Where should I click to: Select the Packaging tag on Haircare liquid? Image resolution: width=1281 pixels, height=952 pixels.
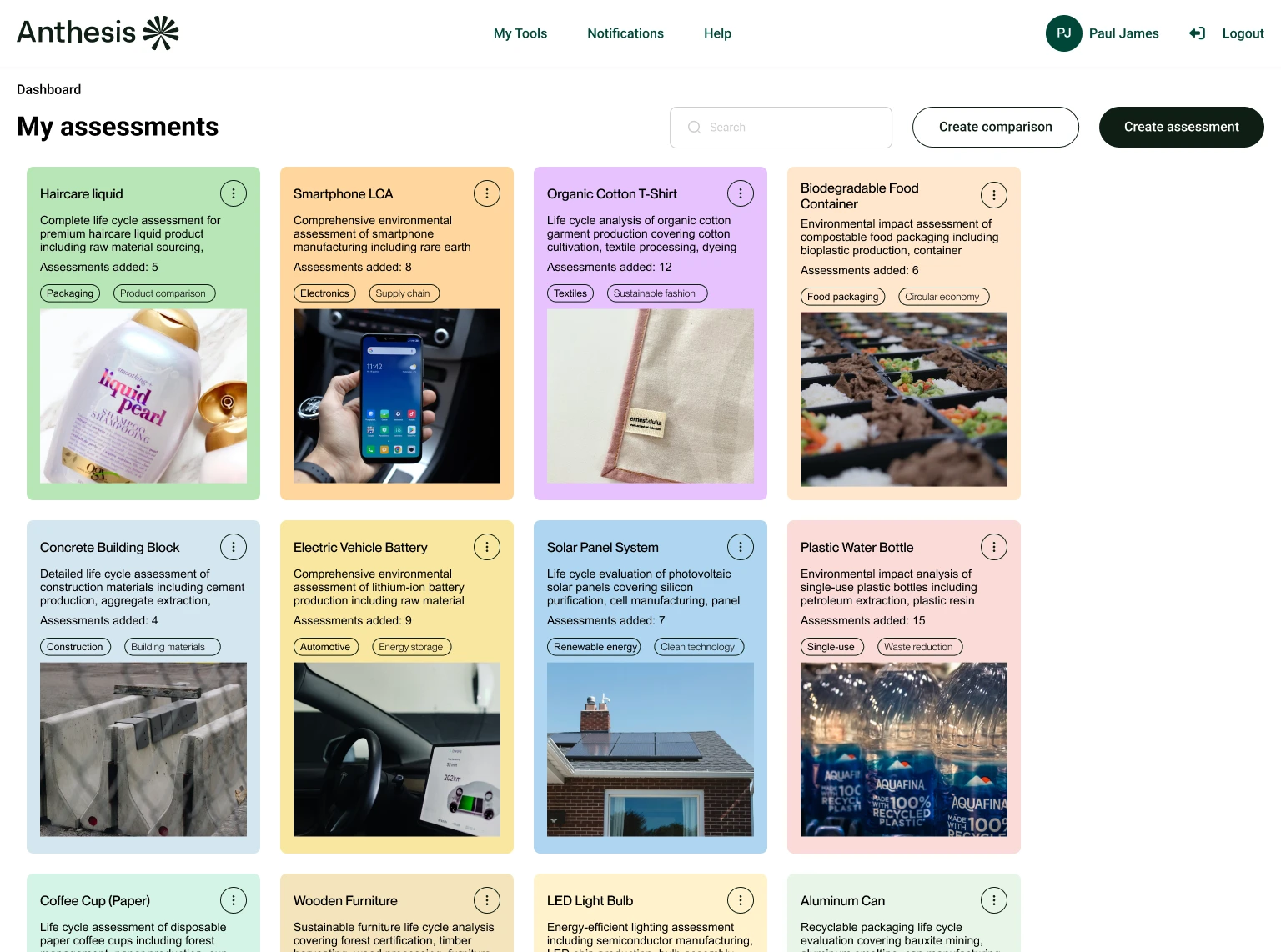coord(70,293)
